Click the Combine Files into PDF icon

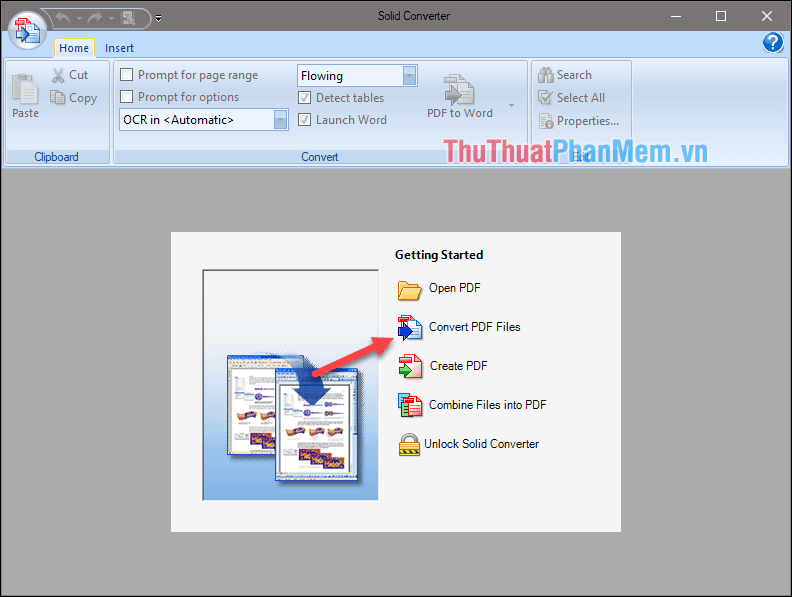[x=410, y=406]
